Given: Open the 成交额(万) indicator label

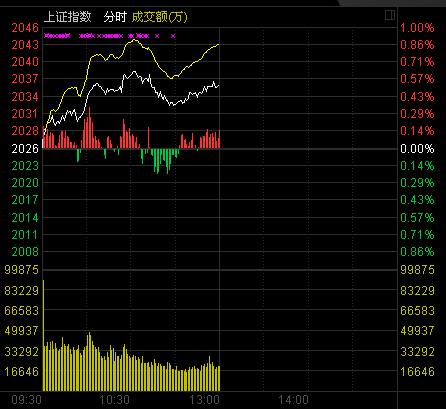Looking at the screenshot, I should click(160, 17).
